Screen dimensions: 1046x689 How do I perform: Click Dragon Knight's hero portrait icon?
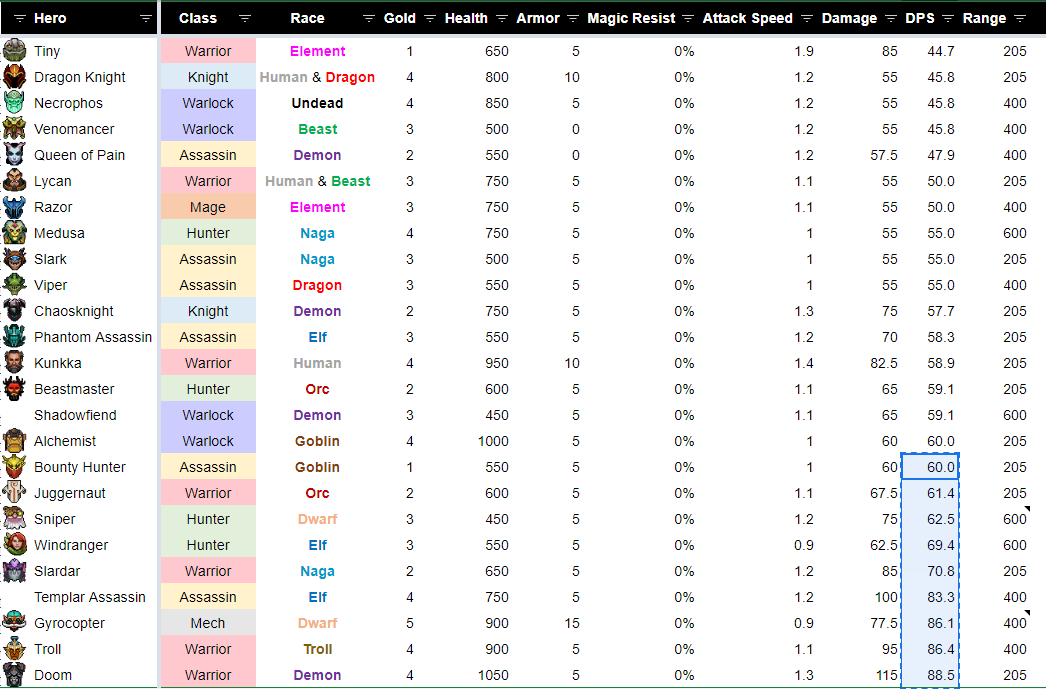pyautogui.click(x=14, y=77)
